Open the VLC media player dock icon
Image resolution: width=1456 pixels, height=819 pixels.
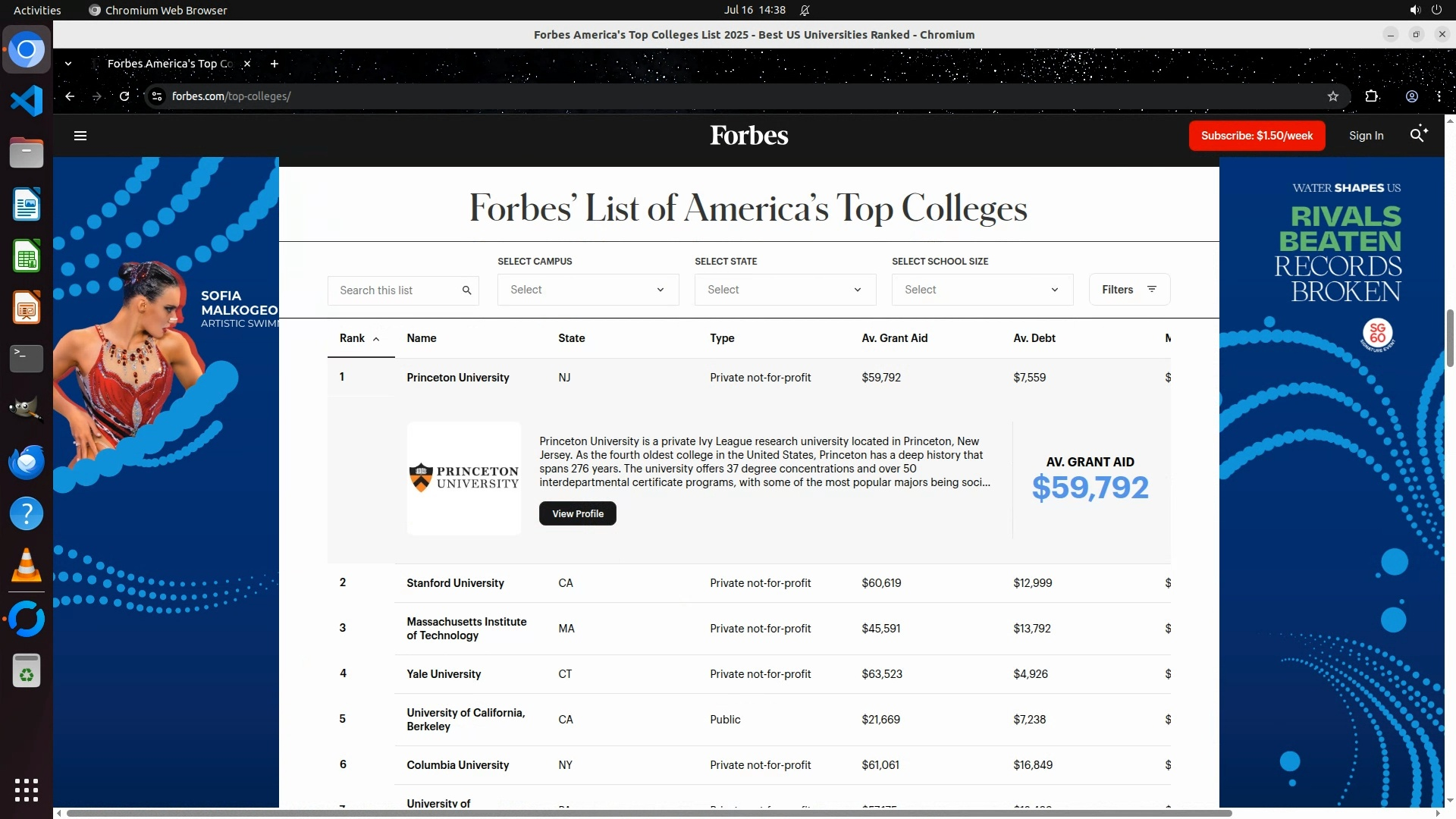click(x=27, y=566)
